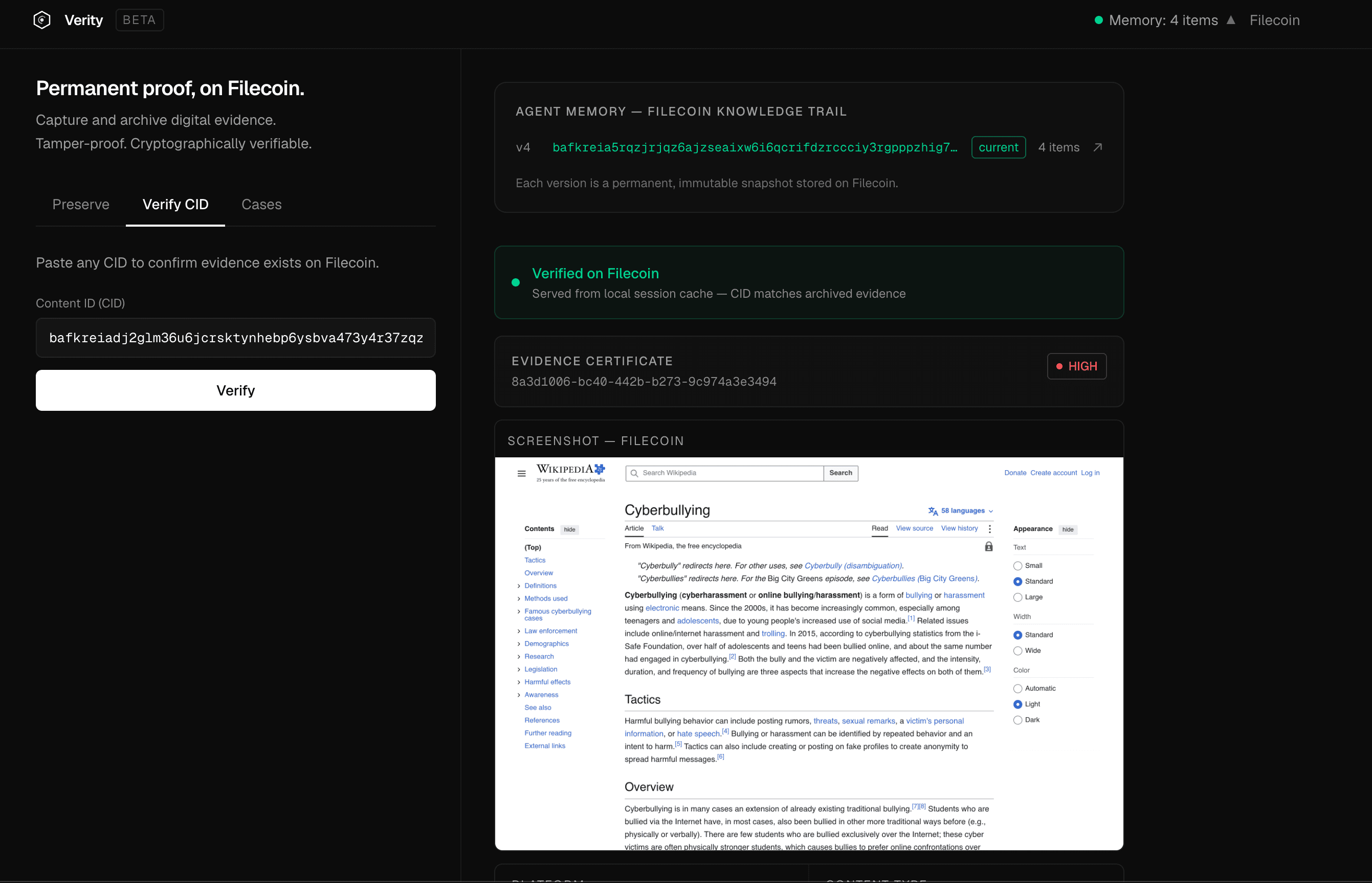The image size is (1372, 883).
Task: Select the Standard text size radio
Action: tap(1017, 582)
